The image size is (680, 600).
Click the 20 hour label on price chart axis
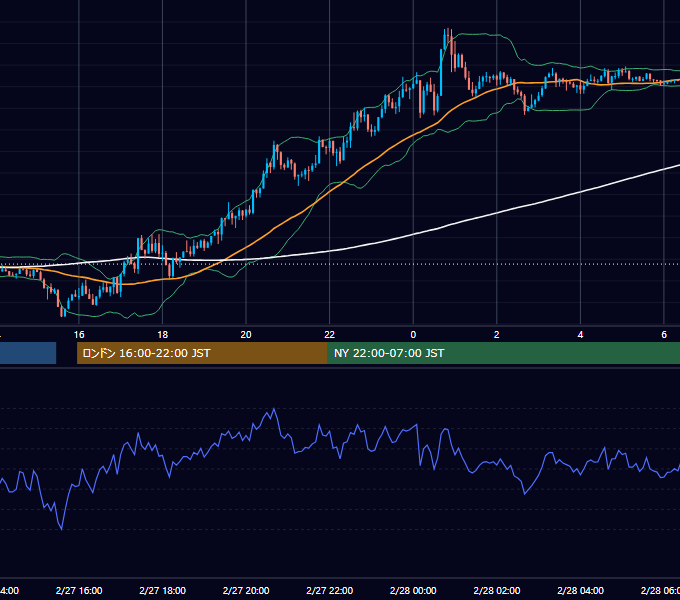(x=246, y=335)
